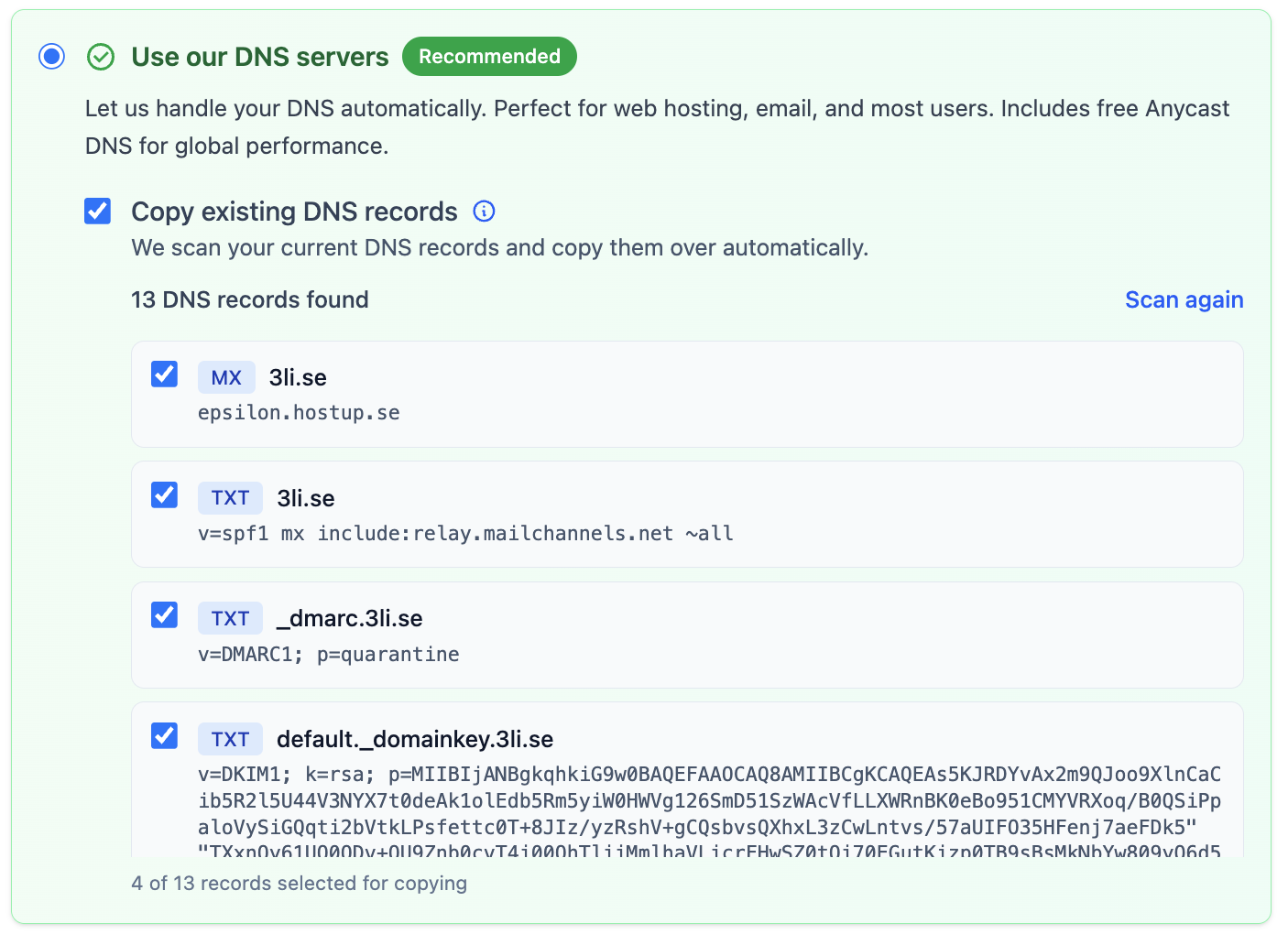Viewport: 1288px width, 934px height.
Task: Click the TXT badge on the _dmarc.3li.se row
Action: [230, 617]
